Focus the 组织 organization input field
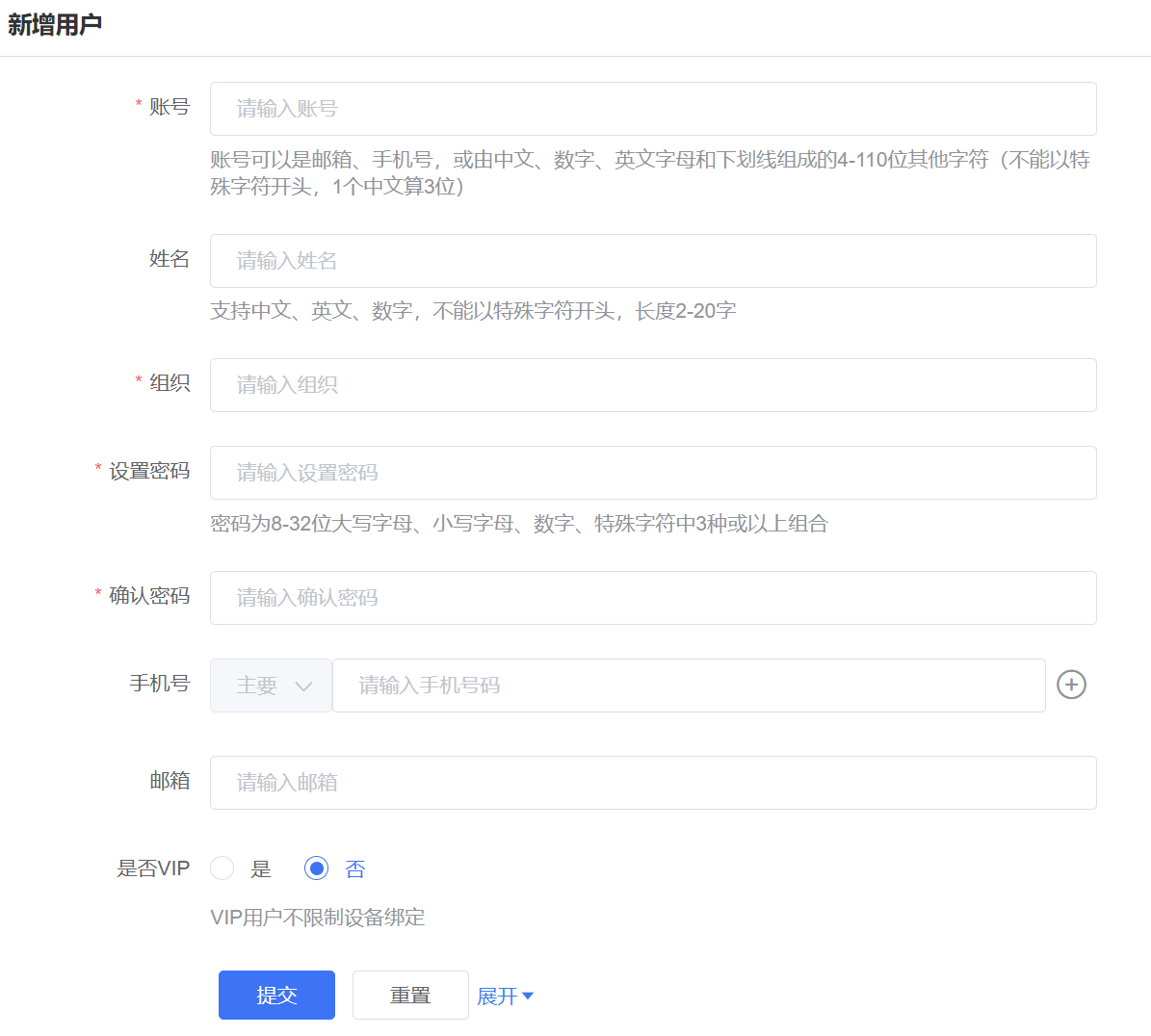This screenshot has height=1036, width=1151. 653,385
